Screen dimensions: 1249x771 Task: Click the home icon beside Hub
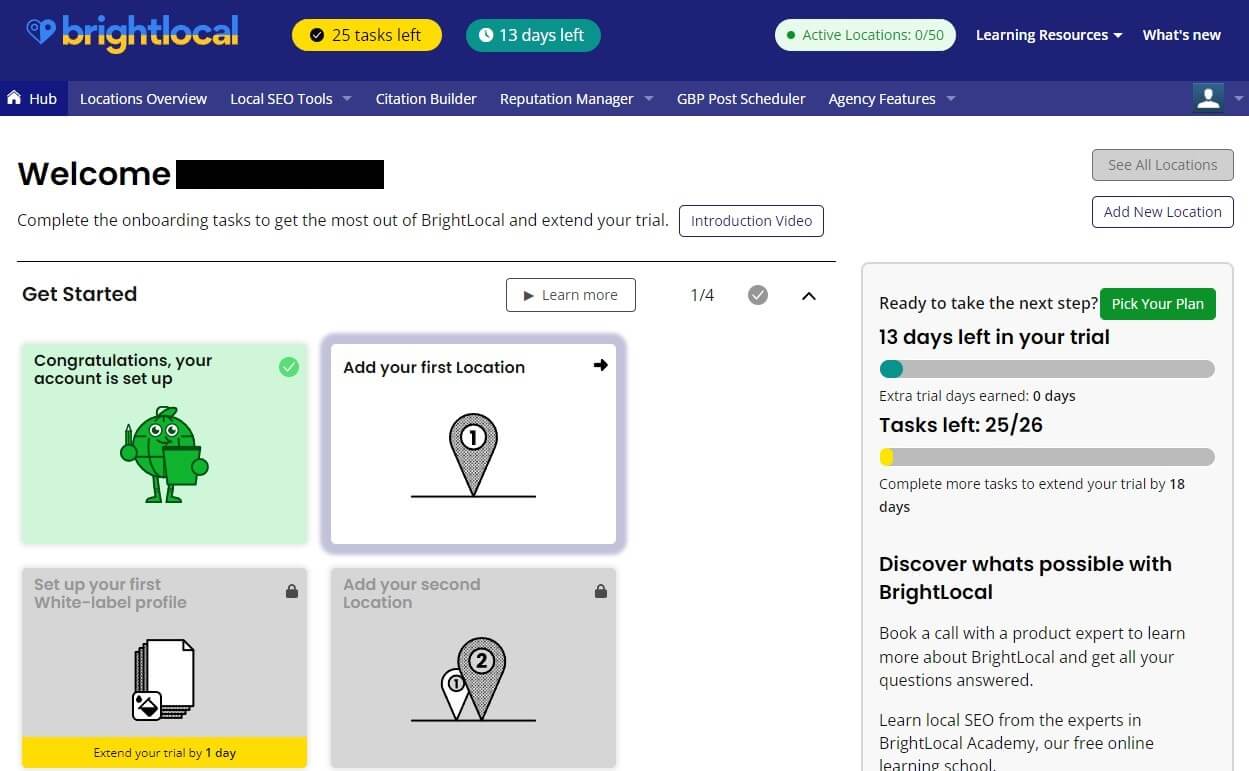[x=14, y=98]
